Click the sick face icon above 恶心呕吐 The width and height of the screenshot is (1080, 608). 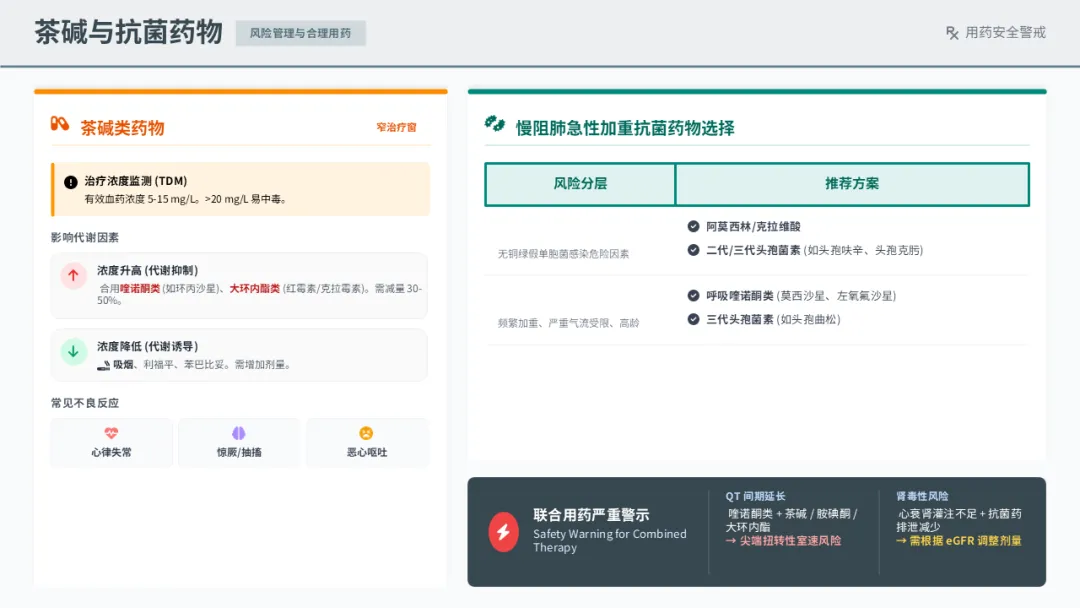pyautogui.click(x=366, y=433)
